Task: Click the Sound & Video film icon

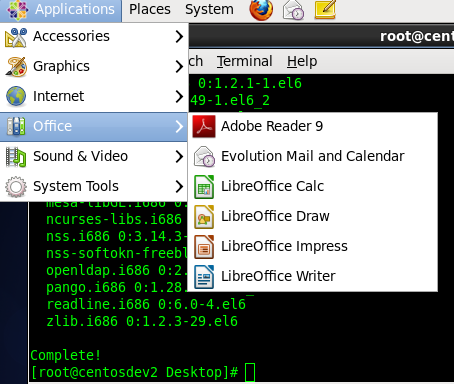Action: point(16,157)
